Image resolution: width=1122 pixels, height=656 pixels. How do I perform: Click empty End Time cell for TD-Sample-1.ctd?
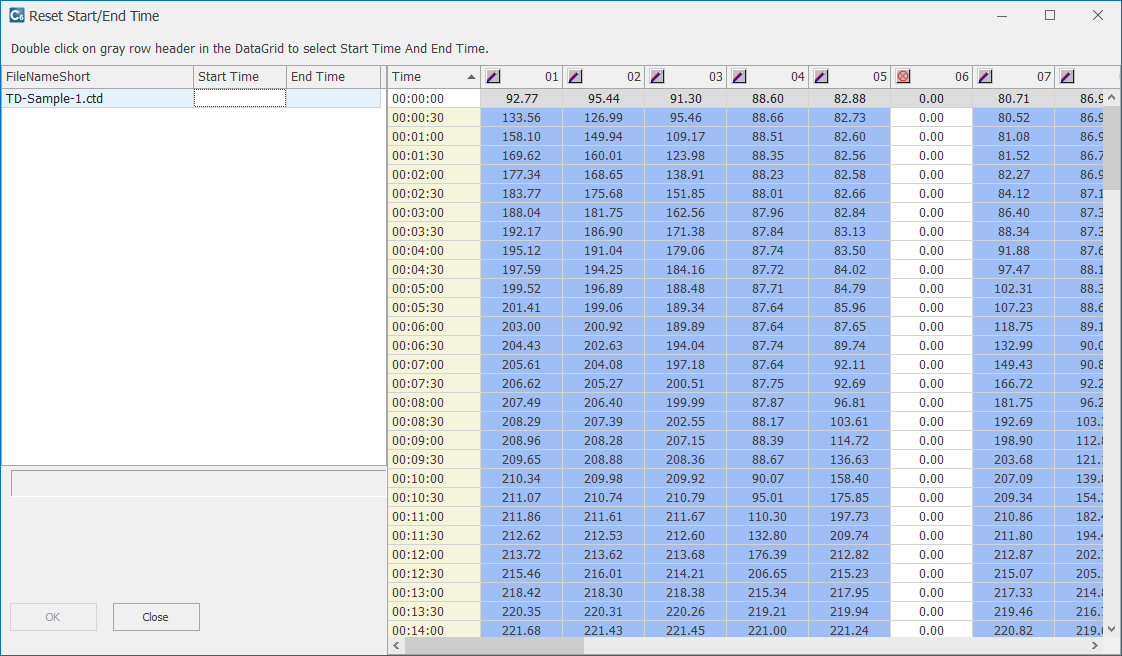point(333,98)
